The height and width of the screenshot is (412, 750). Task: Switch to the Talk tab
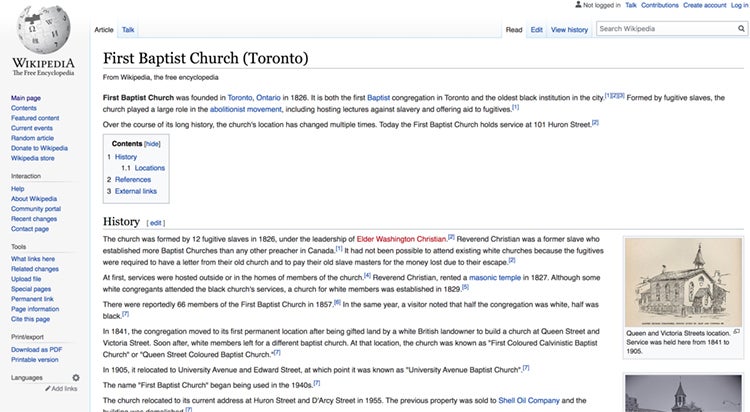coord(129,30)
